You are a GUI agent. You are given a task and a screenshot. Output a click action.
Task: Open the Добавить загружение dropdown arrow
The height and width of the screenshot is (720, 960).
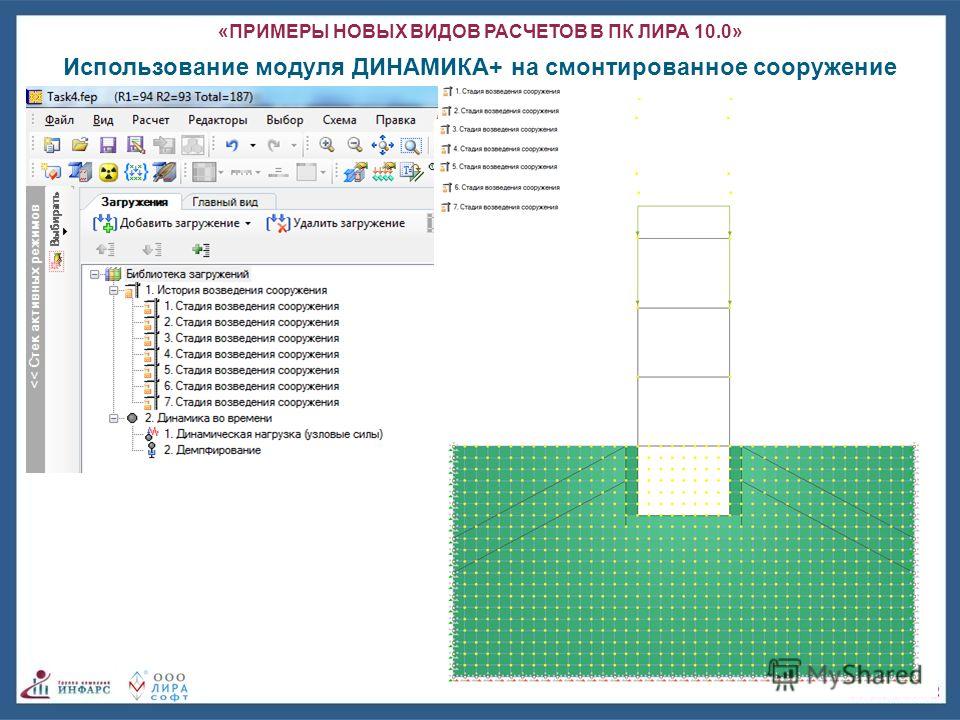coord(248,224)
